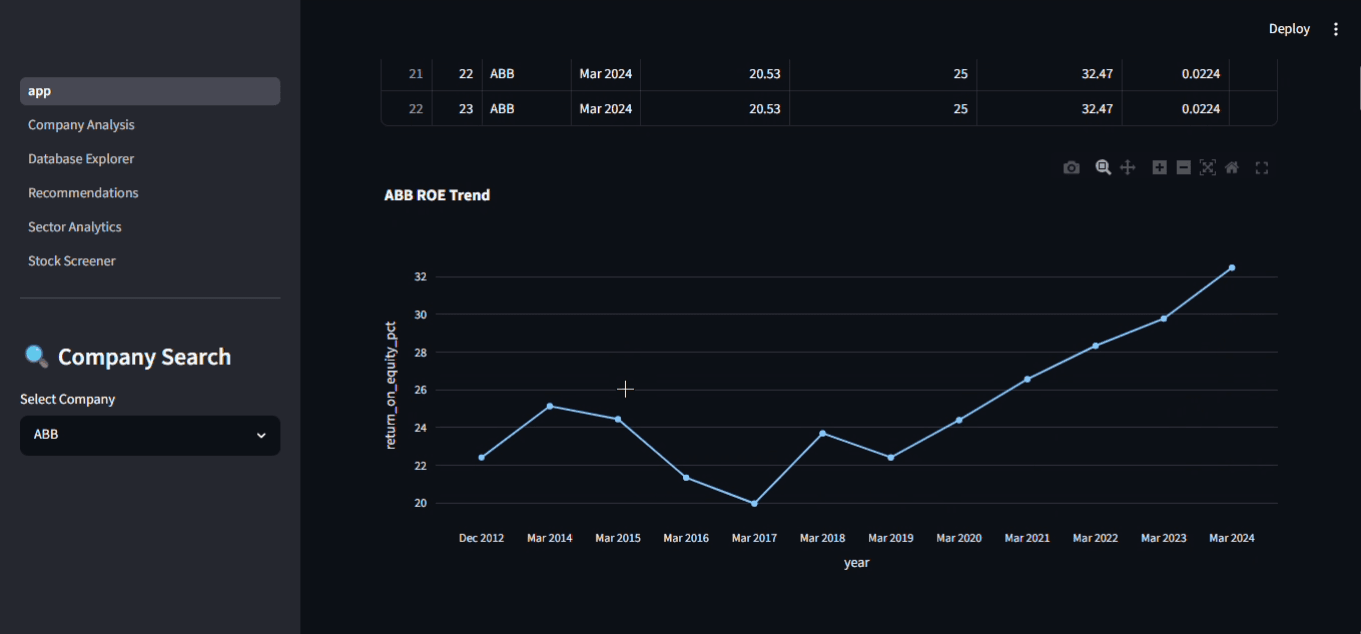Open the chart in fullscreen view
1361x634 pixels.
[x=1261, y=168]
